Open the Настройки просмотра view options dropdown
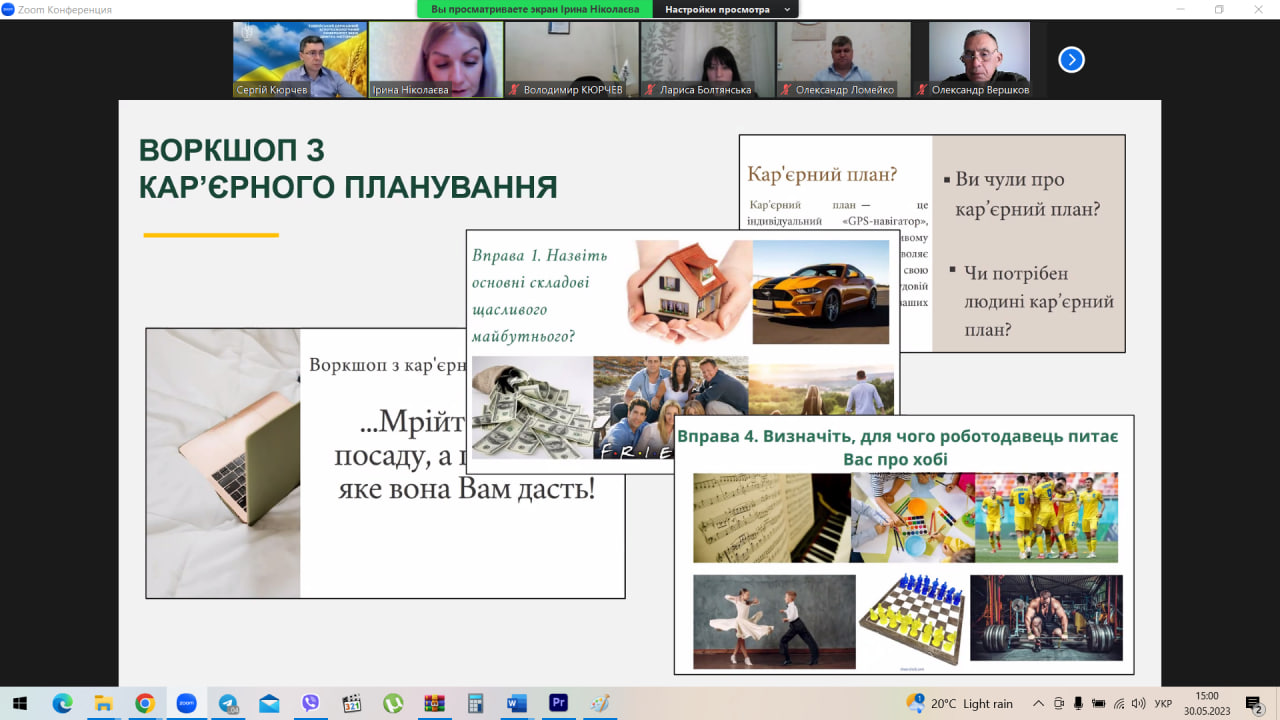 pyautogui.click(x=725, y=9)
